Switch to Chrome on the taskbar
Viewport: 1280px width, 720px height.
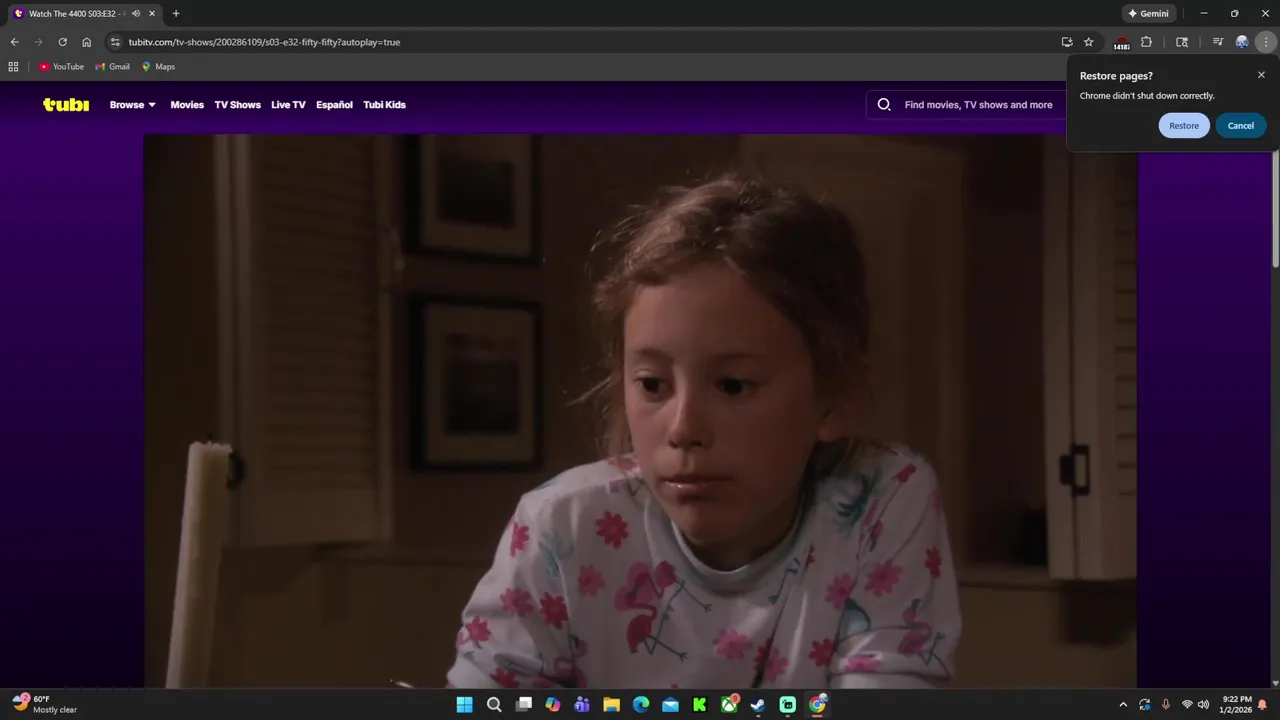coord(817,704)
